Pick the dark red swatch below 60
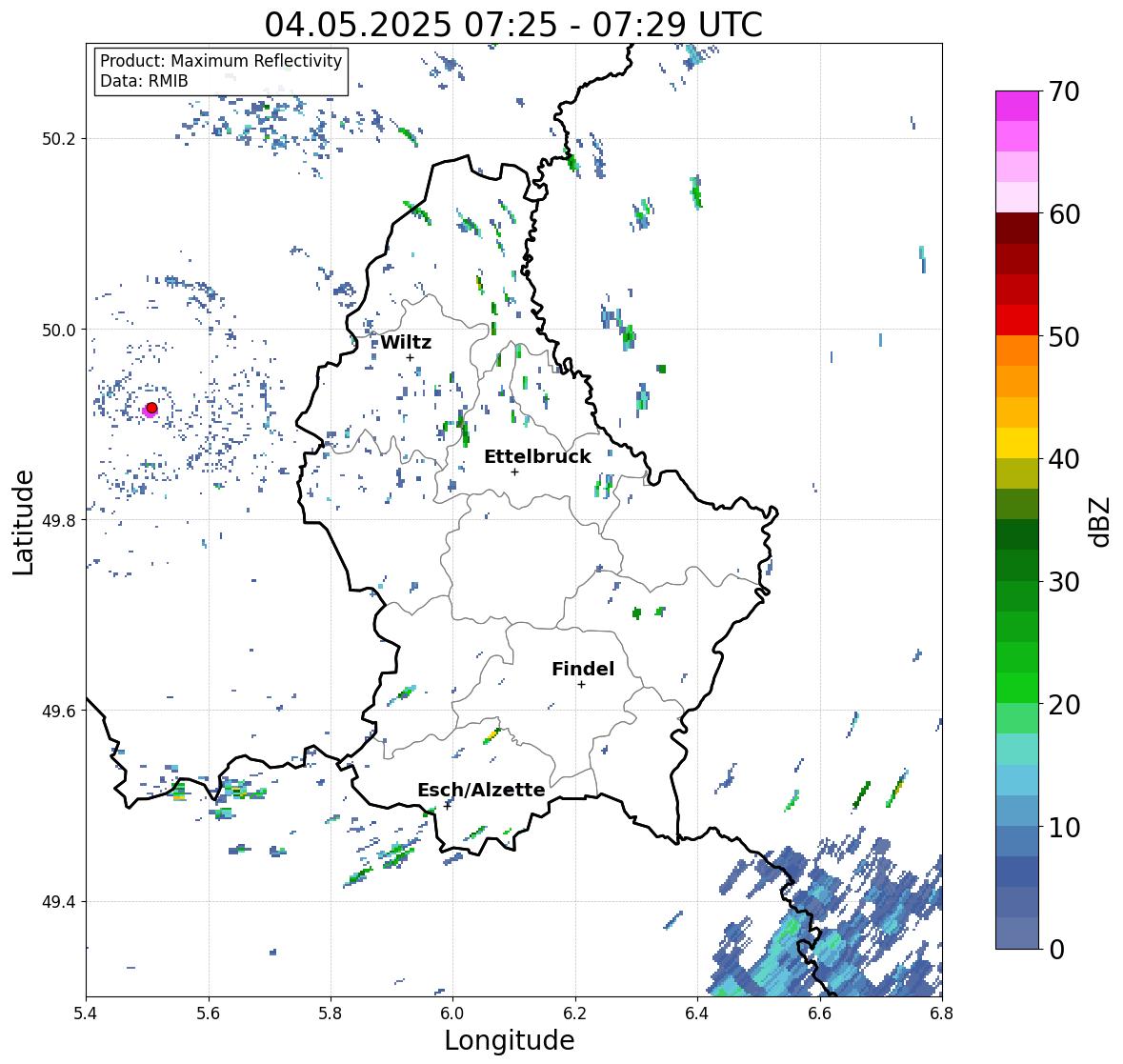The height and width of the screenshot is (1064, 1123). pos(1017,229)
